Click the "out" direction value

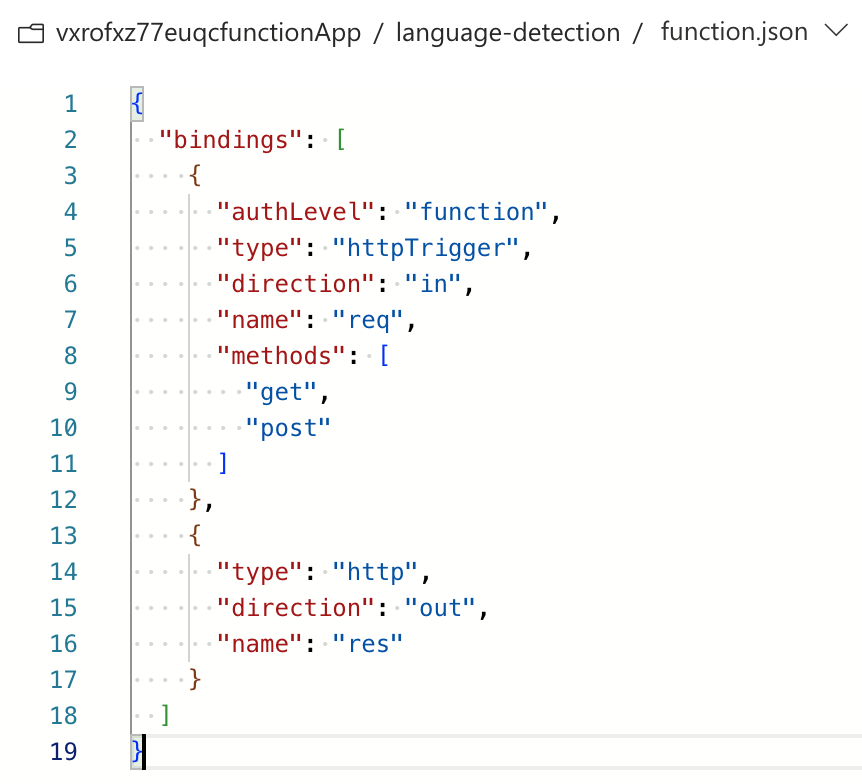(440, 608)
